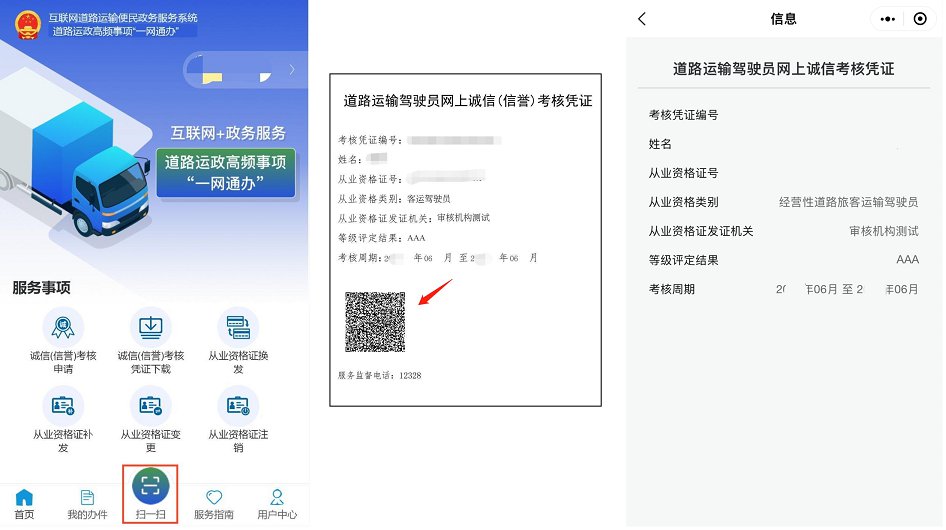Tap the 扫一扫 scan button
The image size is (946, 530).
[150, 494]
